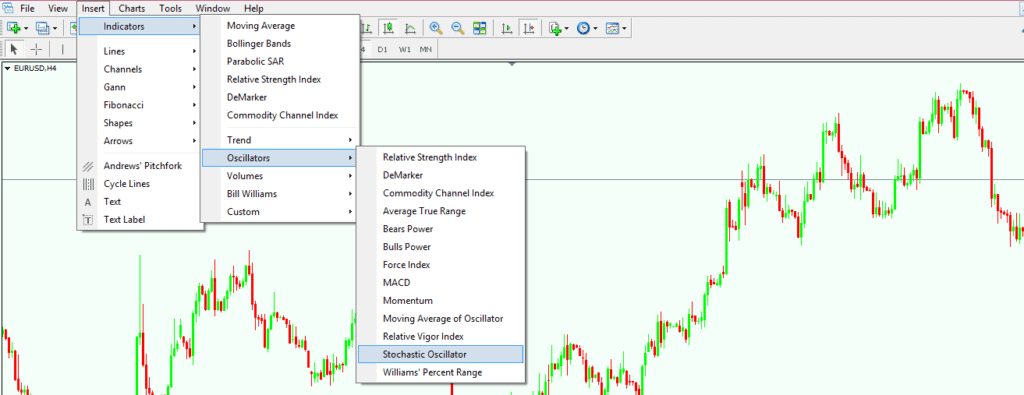Toggle the candlestick chart type button

(x=389, y=28)
